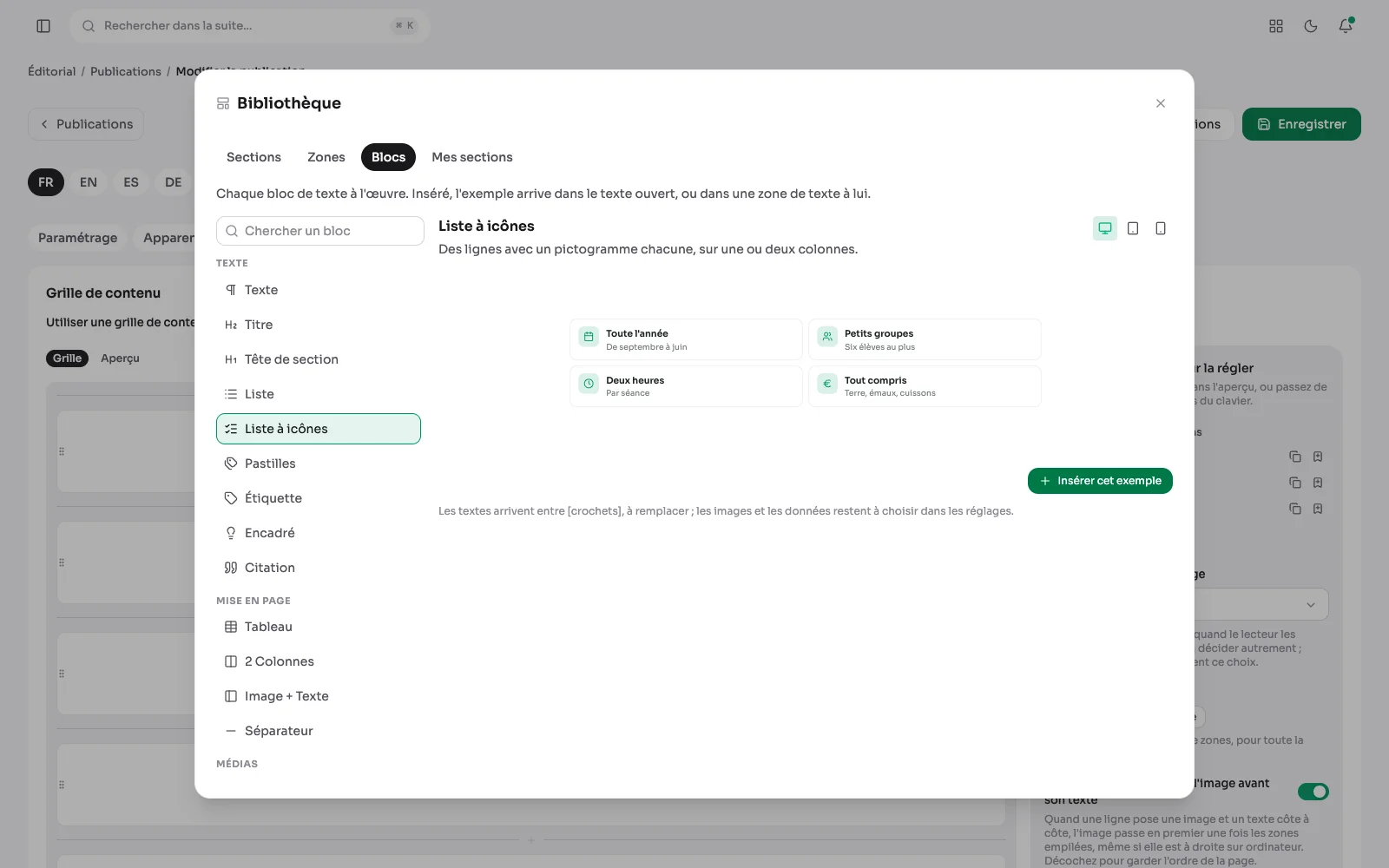Click the Éditorial breadcrumb link
The image size is (1389, 868).
[x=52, y=71]
